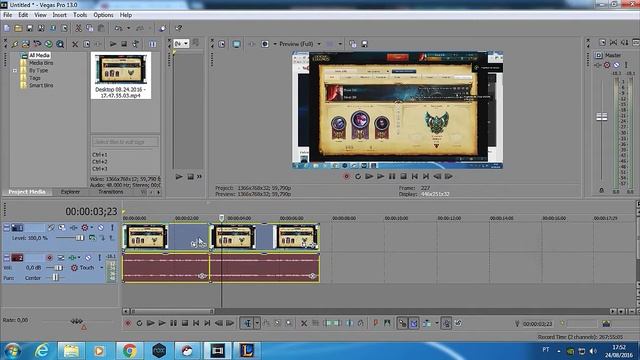This screenshot has height=360, width=640.
Task: Switch to the Transitions tab
Action: pyautogui.click(x=111, y=192)
